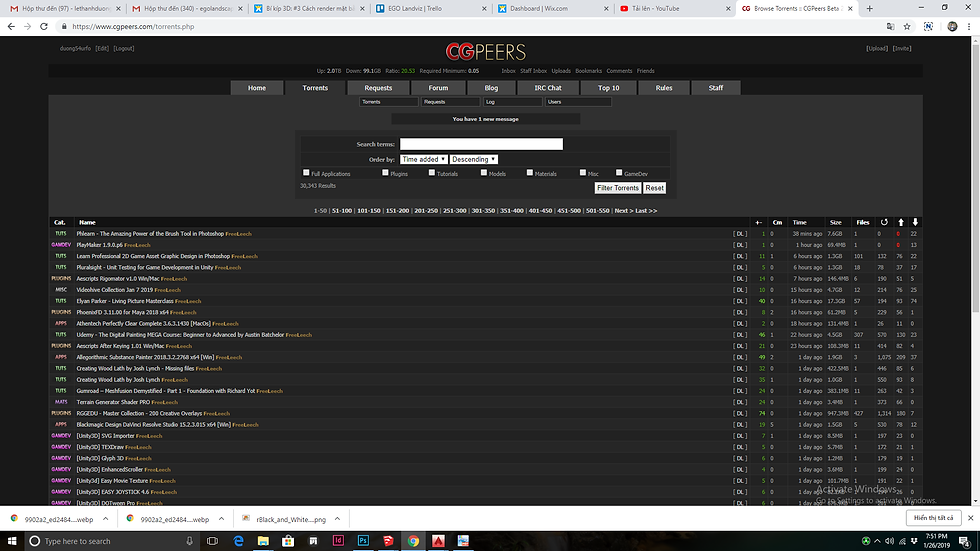
Task: Sort by snatched count circular-arrow header icon
Action: (884, 222)
